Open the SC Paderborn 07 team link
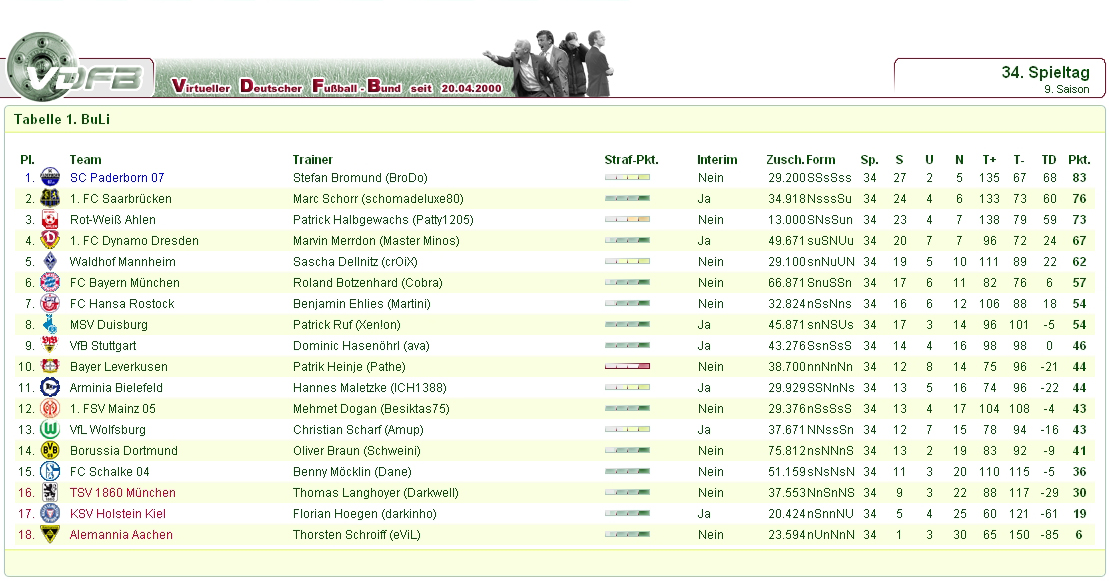 pos(117,178)
